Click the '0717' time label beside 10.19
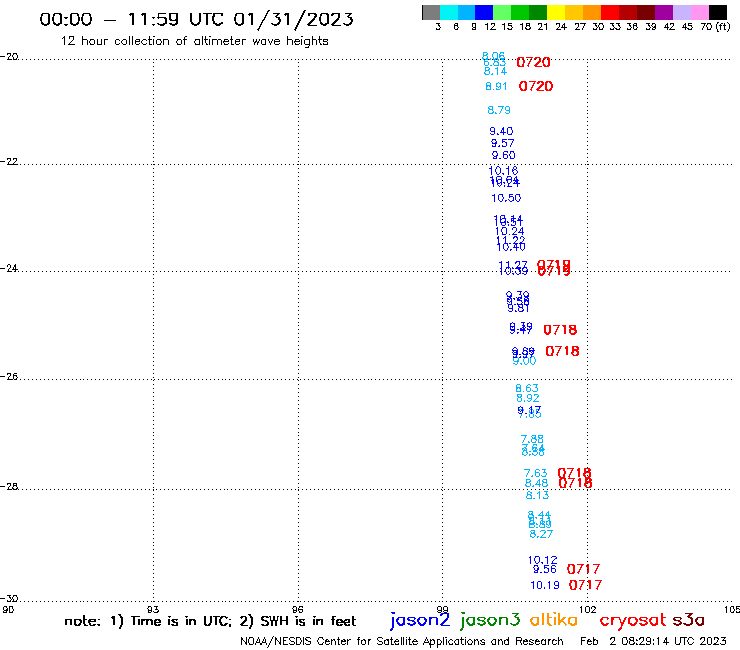740x650 pixels. [x=585, y=585]
